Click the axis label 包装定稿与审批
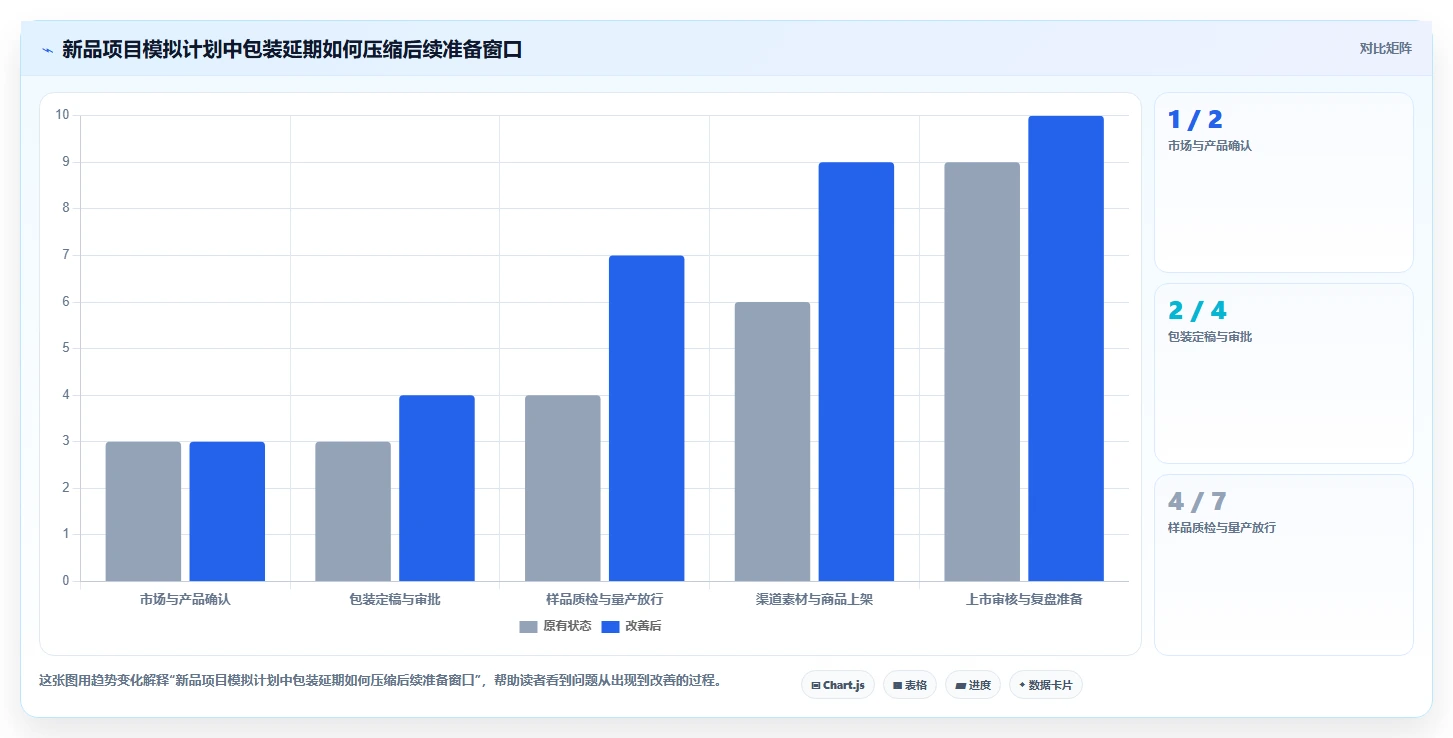The image size is (1453, 738). pyautogui.click(x=395, y=600)
